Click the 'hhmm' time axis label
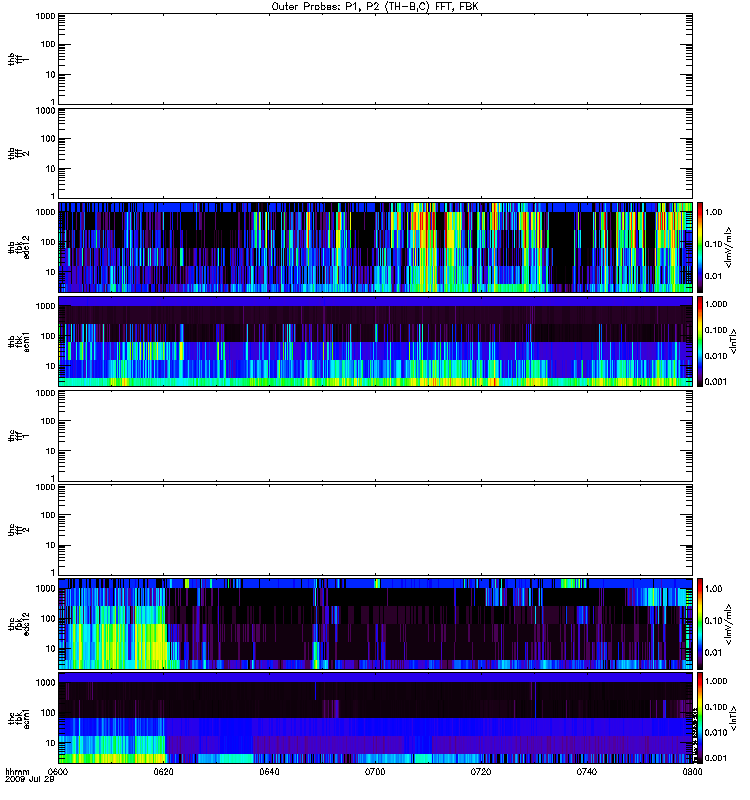750x800 pixels. click(x=17, y=772)
